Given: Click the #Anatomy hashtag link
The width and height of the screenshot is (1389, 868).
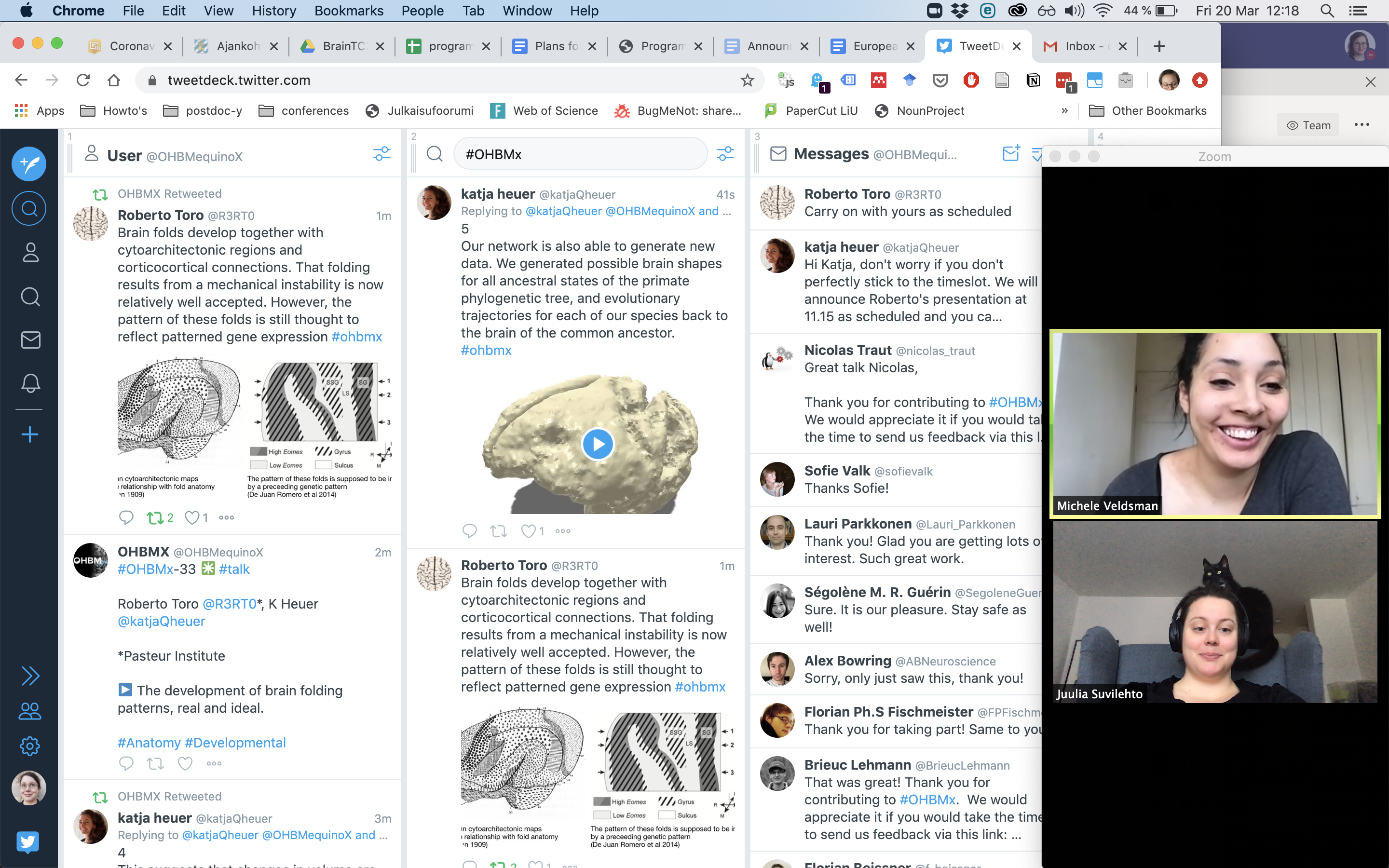Looking at the screenshot, I should click(x=149, y=743).
